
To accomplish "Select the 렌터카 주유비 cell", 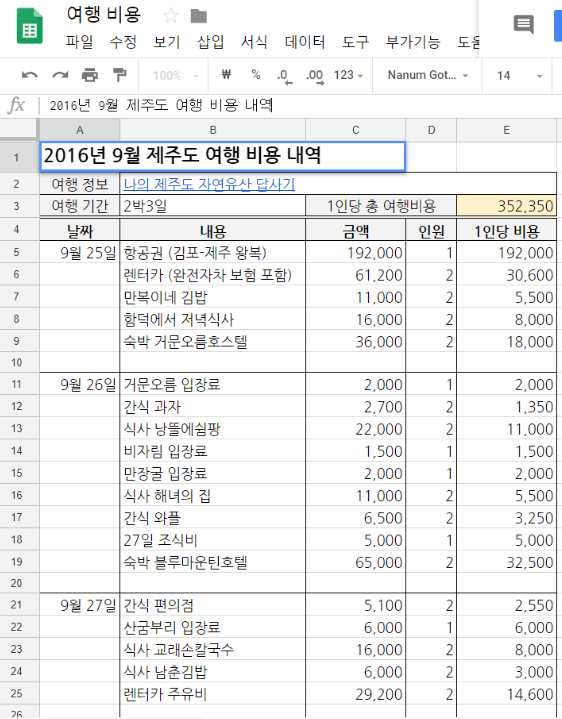I will [x=213, y=694].
